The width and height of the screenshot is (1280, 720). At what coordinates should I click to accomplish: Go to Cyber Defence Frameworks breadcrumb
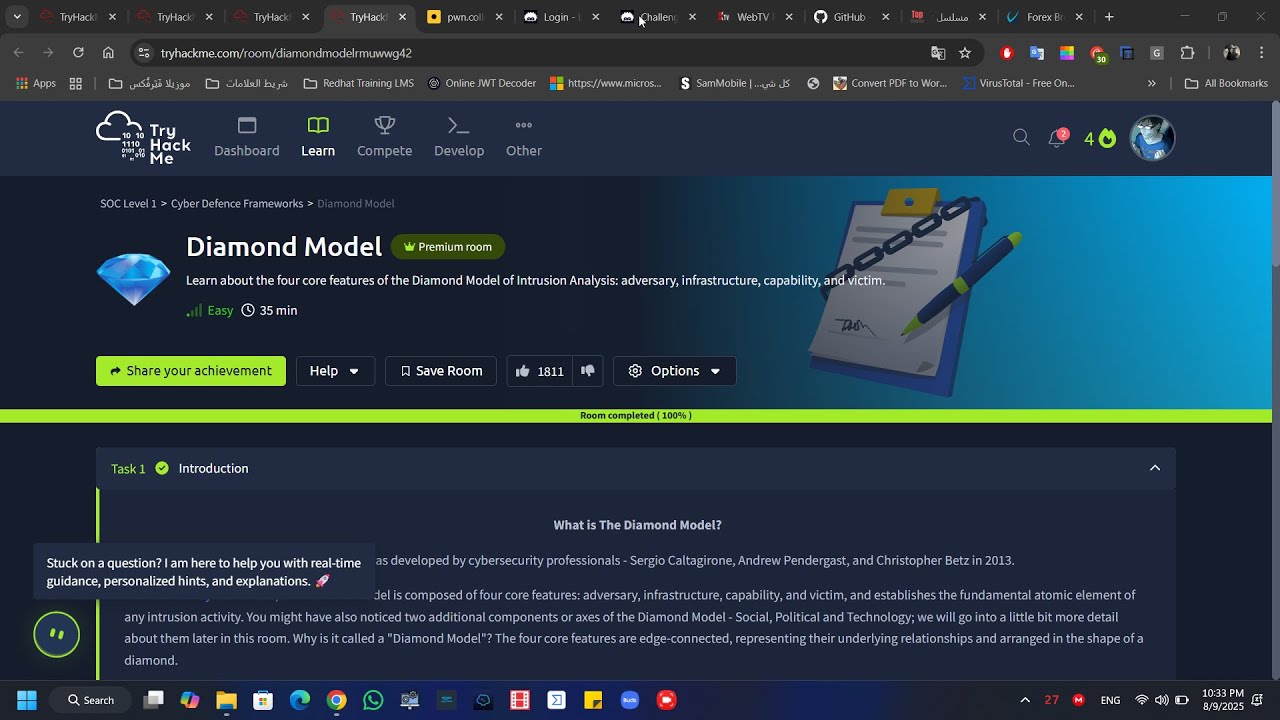[237, 204]
